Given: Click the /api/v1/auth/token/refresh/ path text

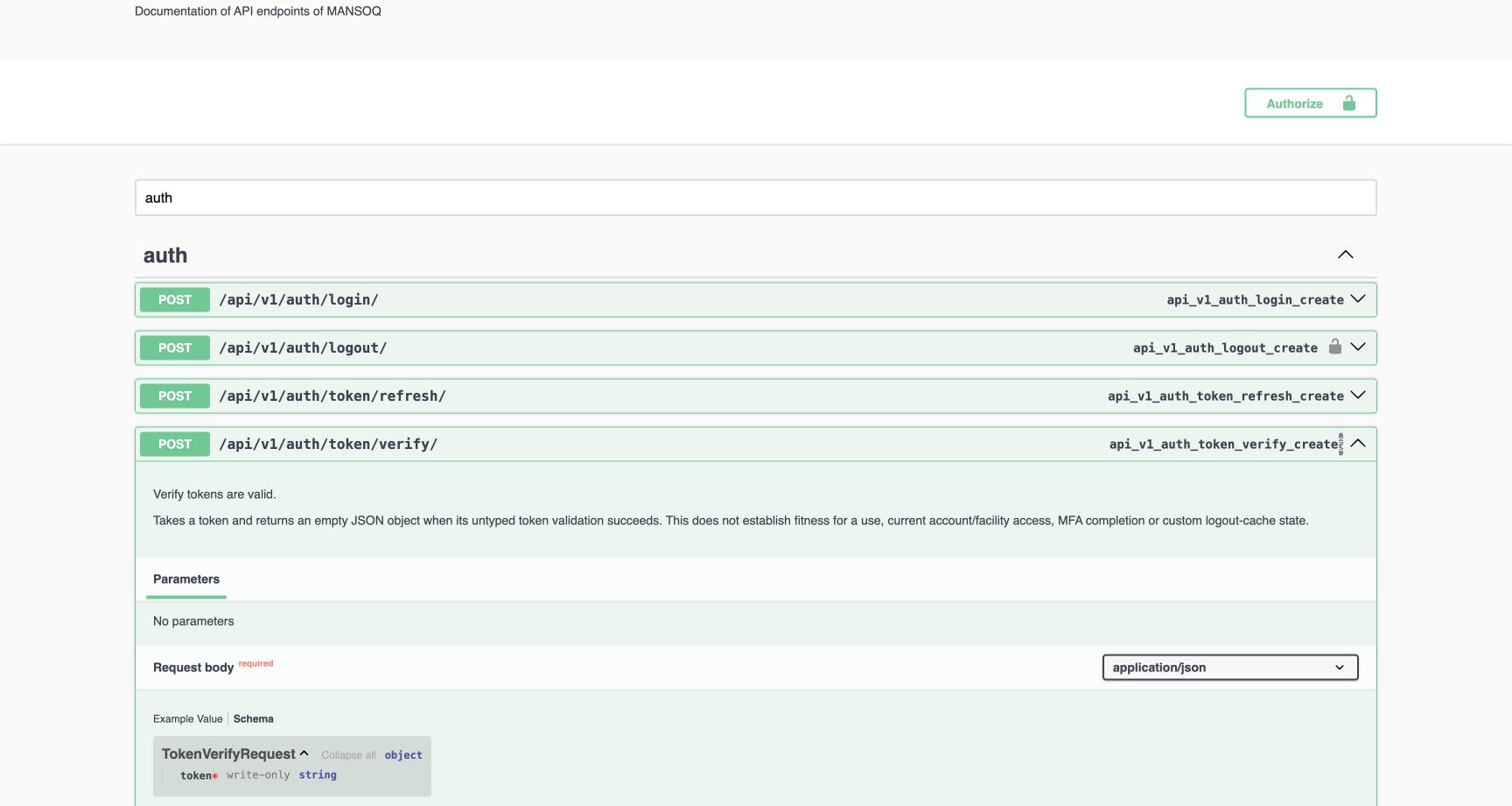Looking at the screenshot, I should (x=332, y=396).
